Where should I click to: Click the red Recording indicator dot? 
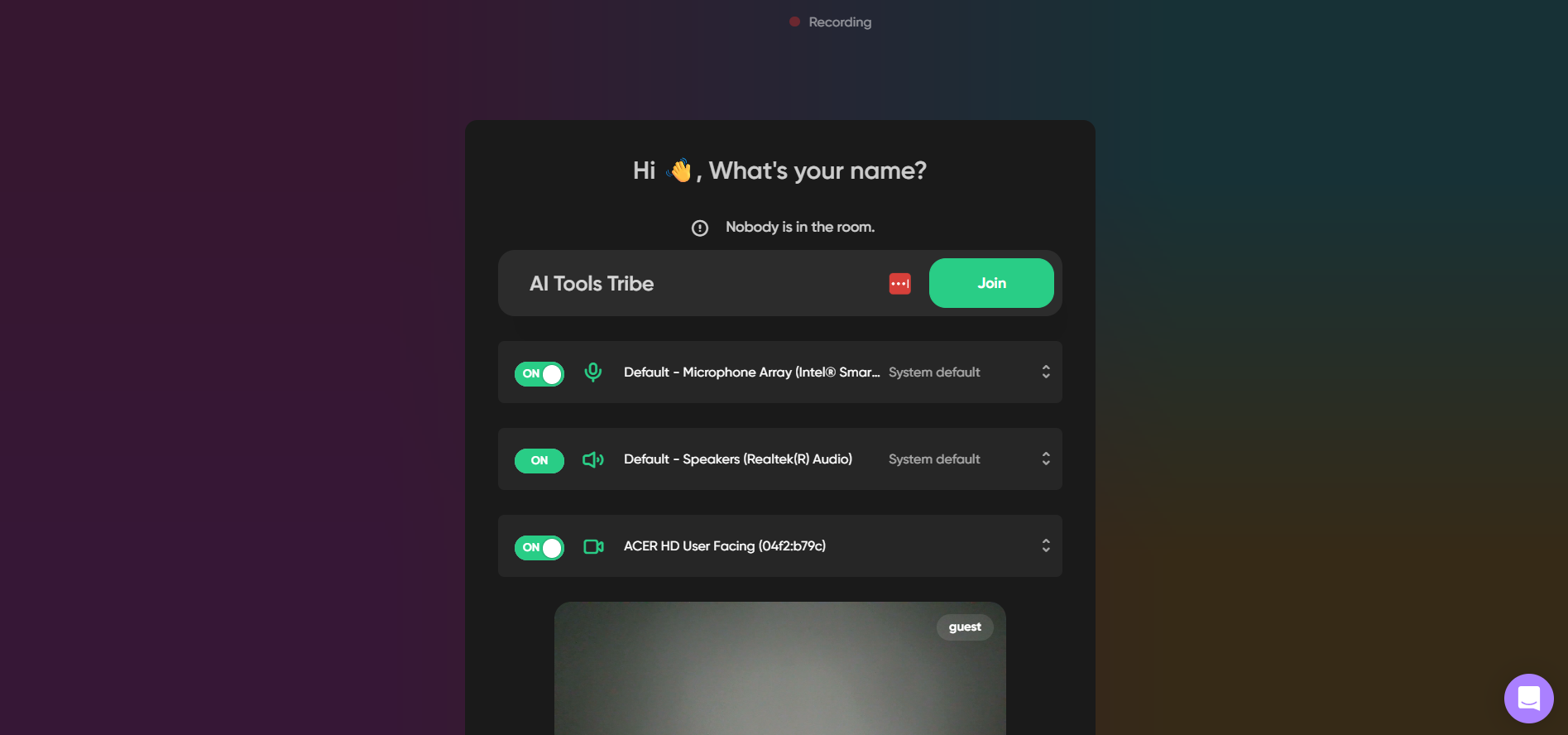click(x=794, y=22)
